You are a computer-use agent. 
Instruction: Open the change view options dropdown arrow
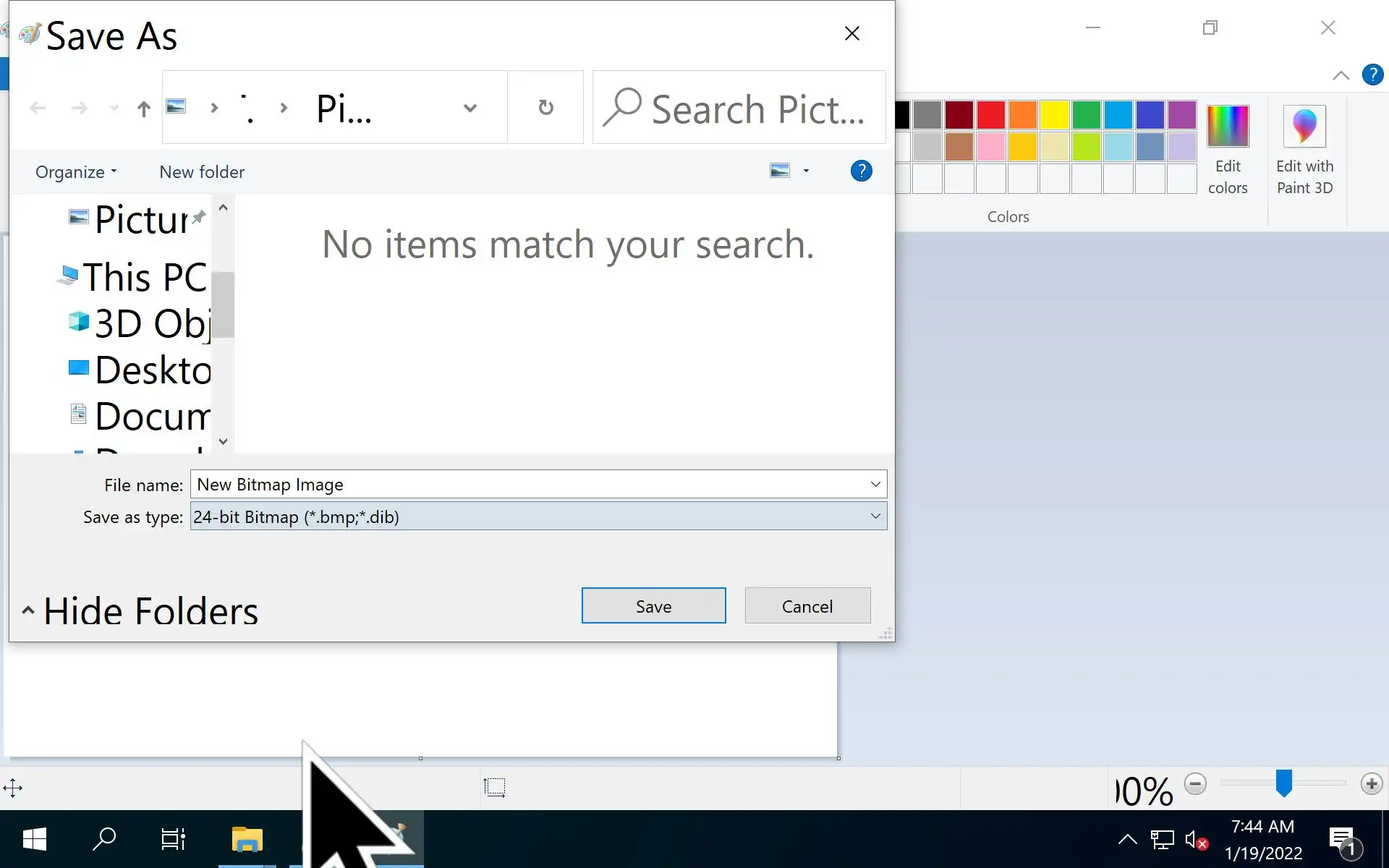[806, 171]
